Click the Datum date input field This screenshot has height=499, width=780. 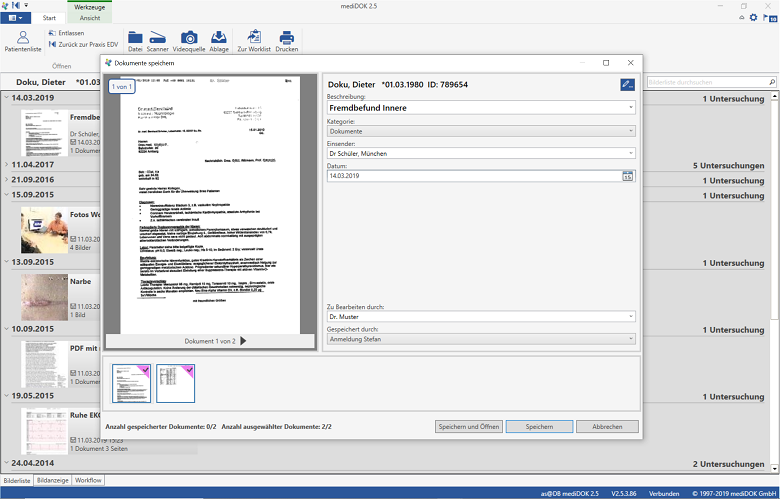coord(473,176)
